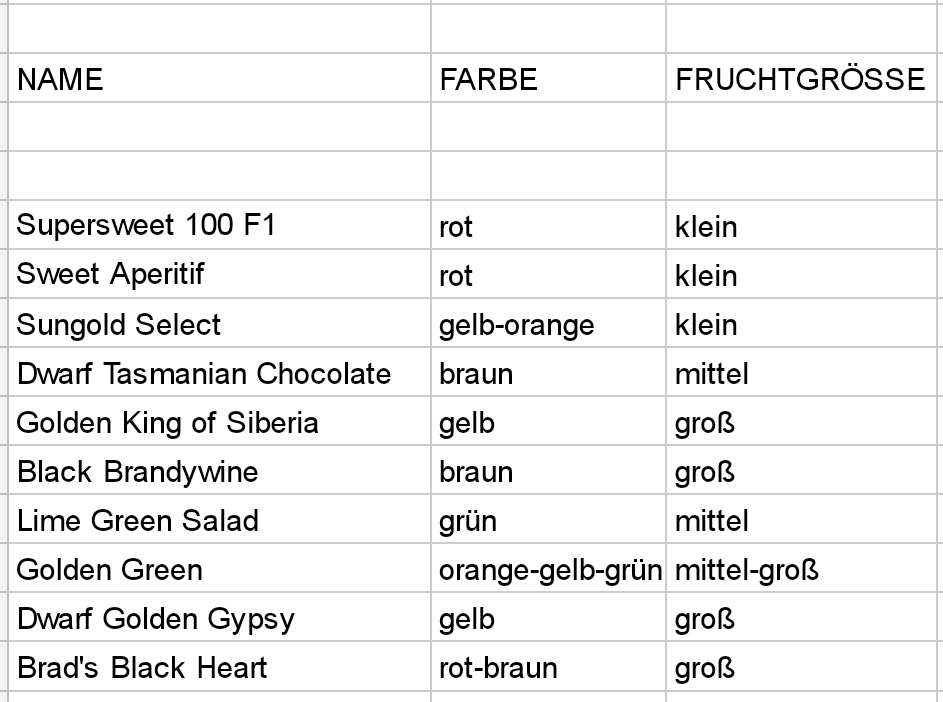Viewport: 943px width, 702px height.
Task: Click the mittel cell for Dwarf Tasmanian Chocolate
Action: pyautogui.click(x=804, y=372)
